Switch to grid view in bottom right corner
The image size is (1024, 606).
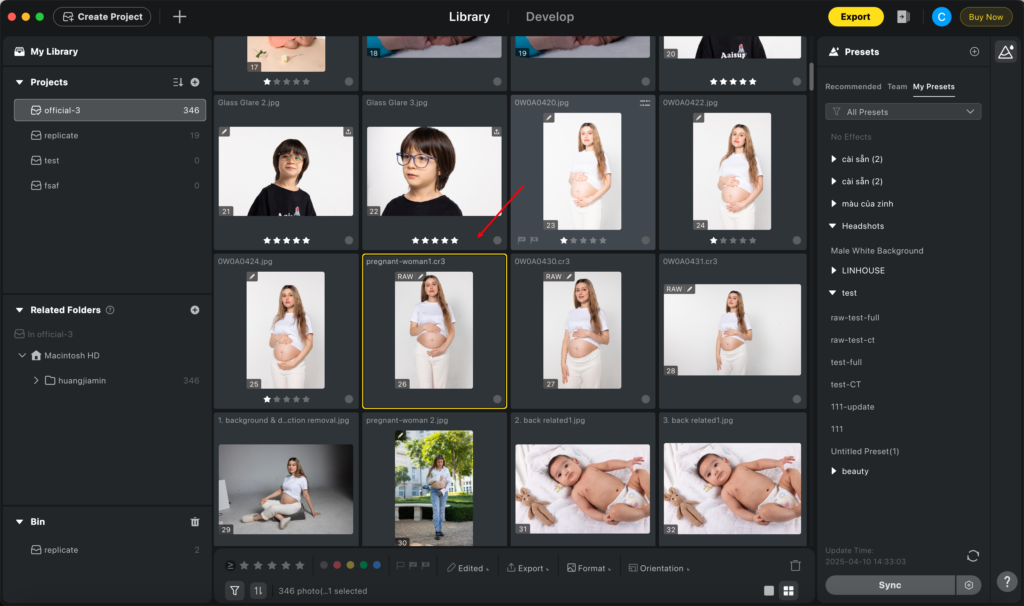788,588
